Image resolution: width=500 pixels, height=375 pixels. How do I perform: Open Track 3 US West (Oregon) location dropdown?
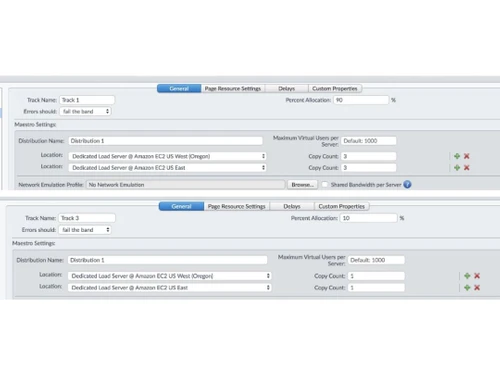tap(169, 276)
